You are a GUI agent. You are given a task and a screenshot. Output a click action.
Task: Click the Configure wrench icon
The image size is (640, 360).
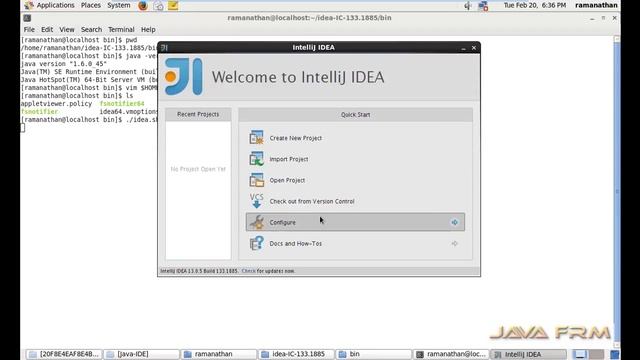[x=256, y=222]
